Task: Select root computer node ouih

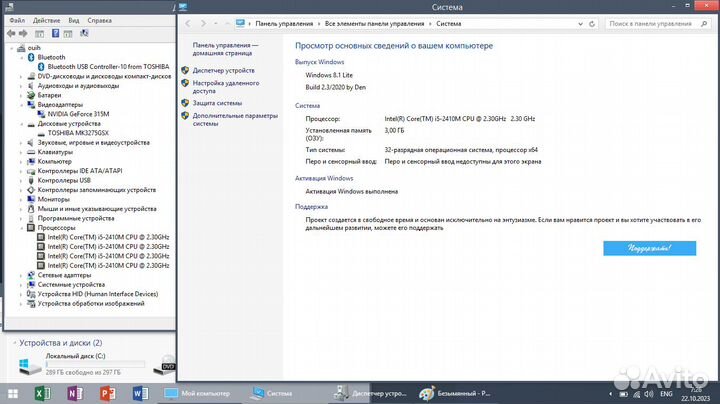Action: (x=34, y=48)
